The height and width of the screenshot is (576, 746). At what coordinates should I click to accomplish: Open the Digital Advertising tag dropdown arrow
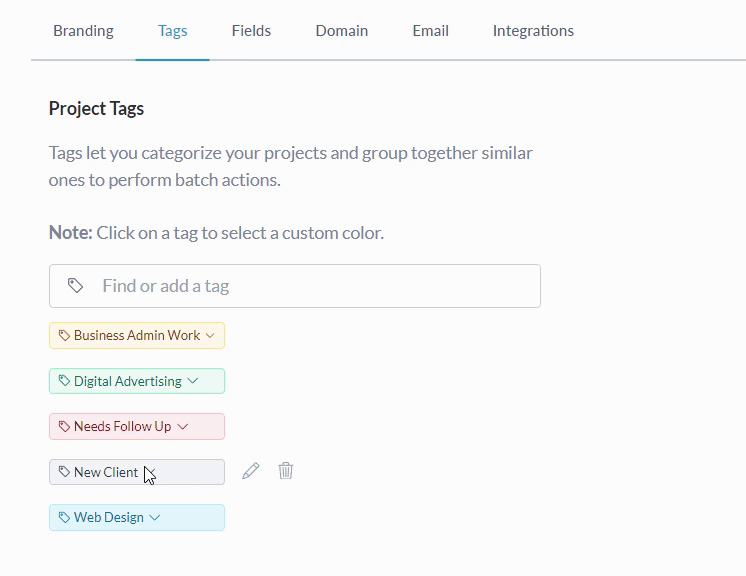[193, 381]
